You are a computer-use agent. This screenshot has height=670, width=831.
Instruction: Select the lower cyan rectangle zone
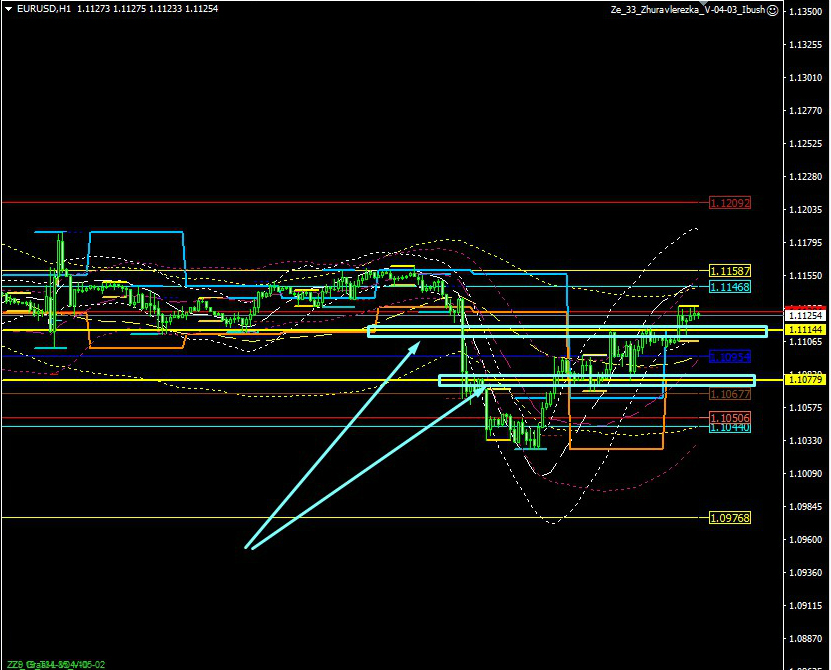(597, 381)
